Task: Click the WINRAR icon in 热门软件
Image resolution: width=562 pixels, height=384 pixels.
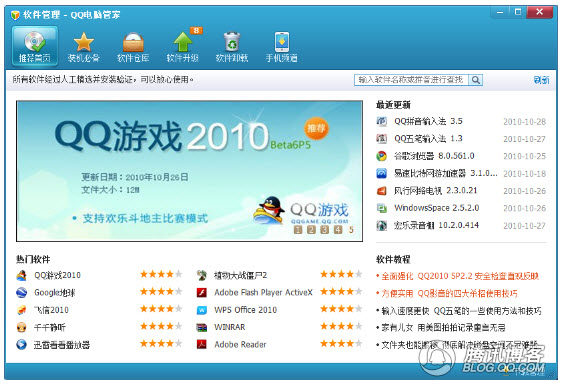Action: pos(202,327)
